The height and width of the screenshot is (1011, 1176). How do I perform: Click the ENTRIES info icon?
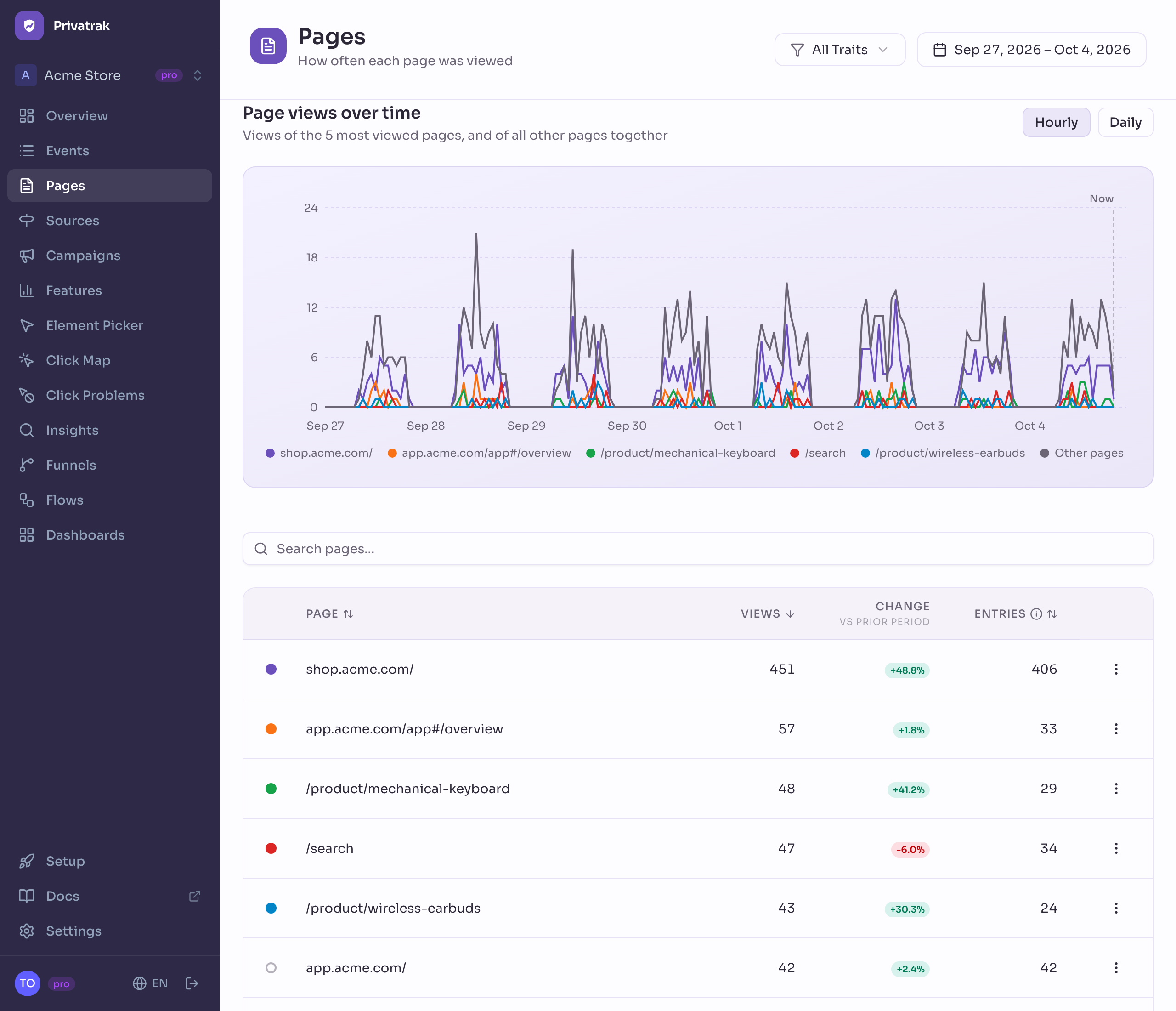pyautogui.click(x=1036, y=613)
